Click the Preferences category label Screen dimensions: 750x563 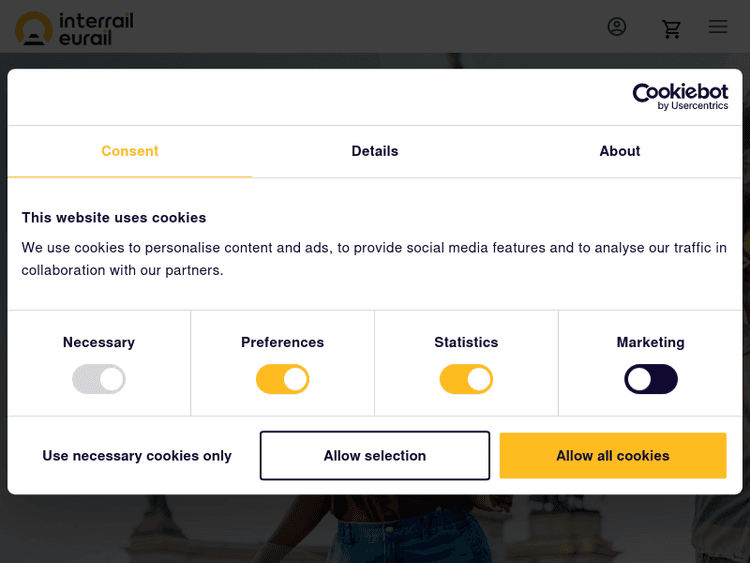coord(283,342)
